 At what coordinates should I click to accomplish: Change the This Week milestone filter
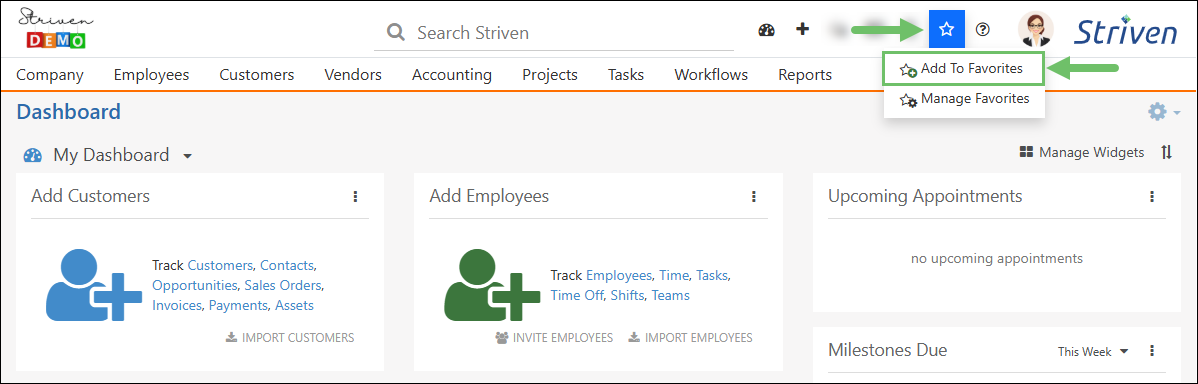1093,352
